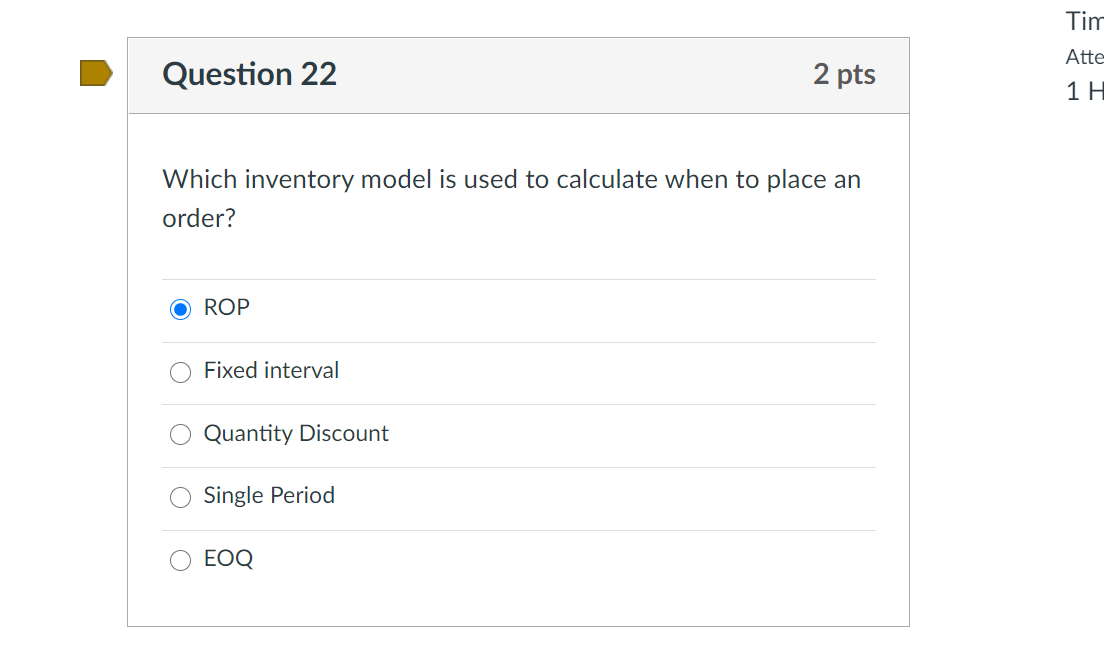Click the gray question header bar
Image resolution: width=1104 pixels, height=652 pixels.
[600, 75]
